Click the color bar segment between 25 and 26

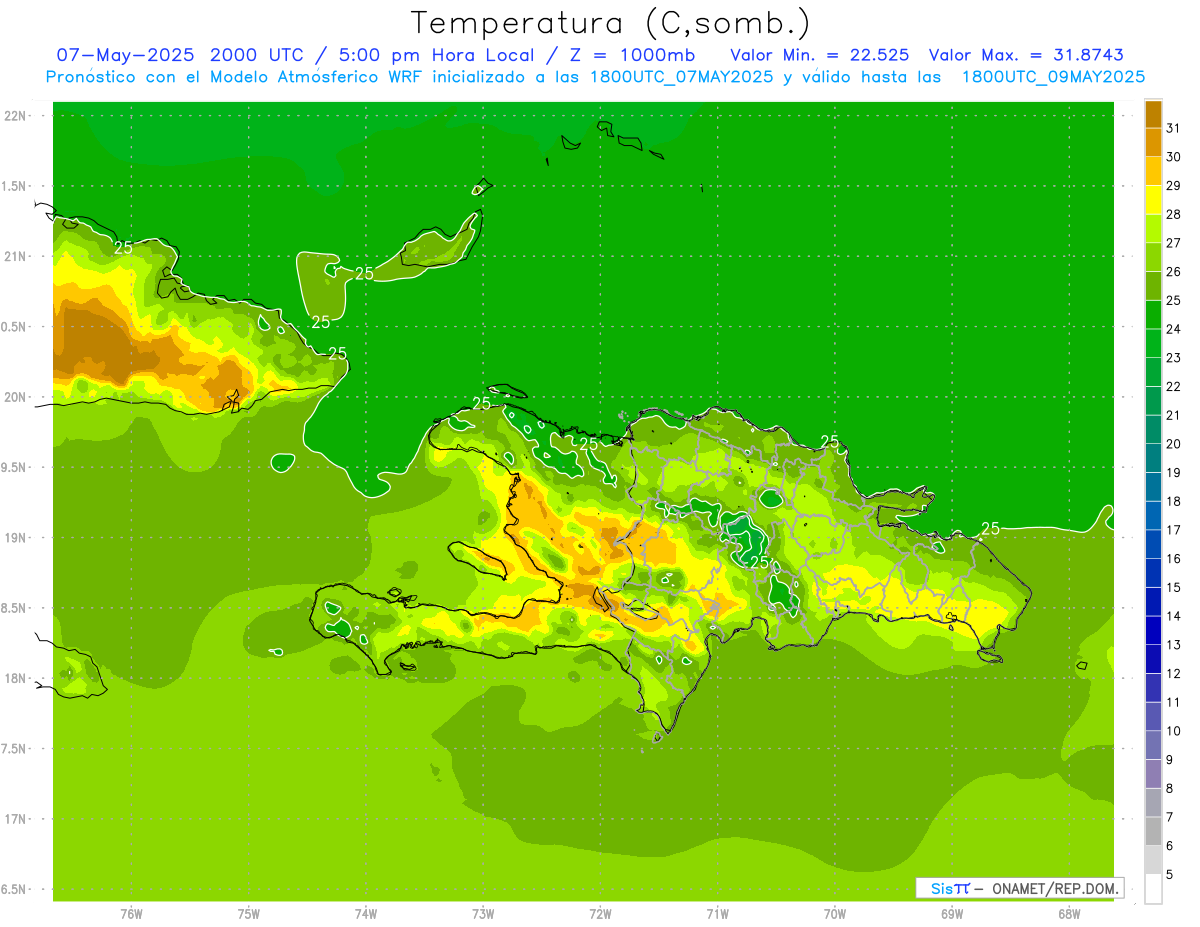pos(1153,285)
